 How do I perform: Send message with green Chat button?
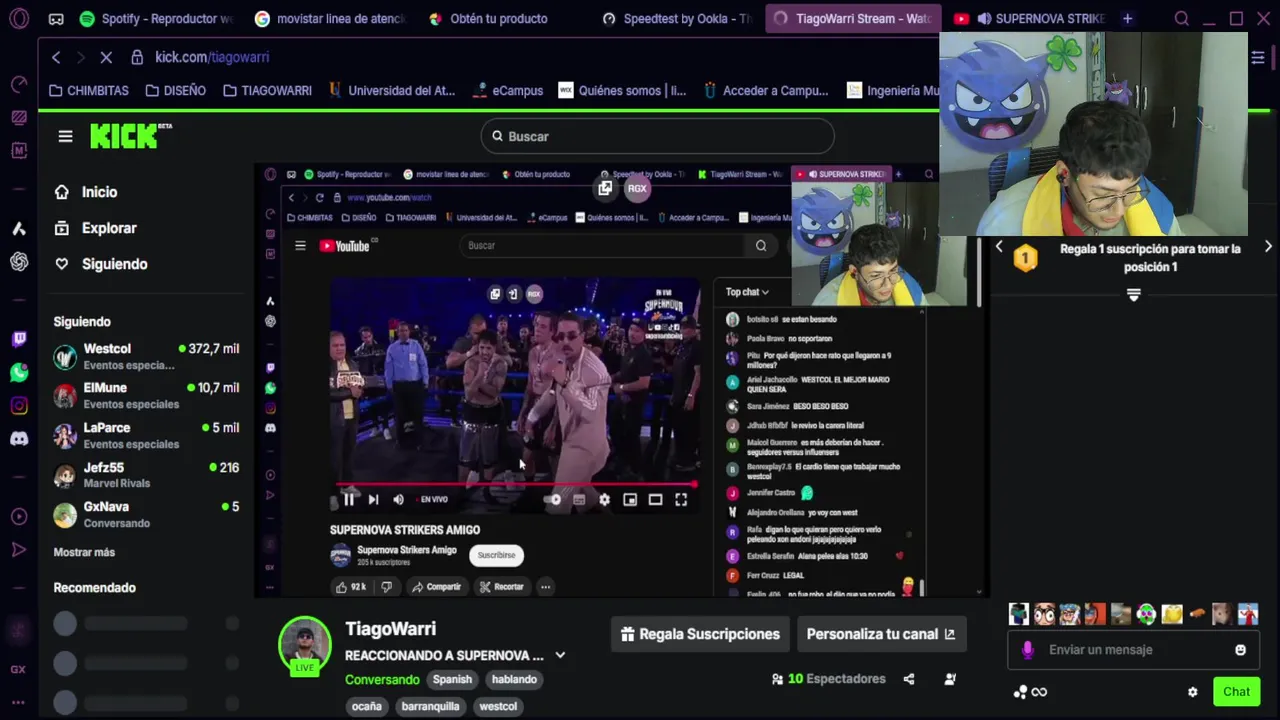(1236, 692)
